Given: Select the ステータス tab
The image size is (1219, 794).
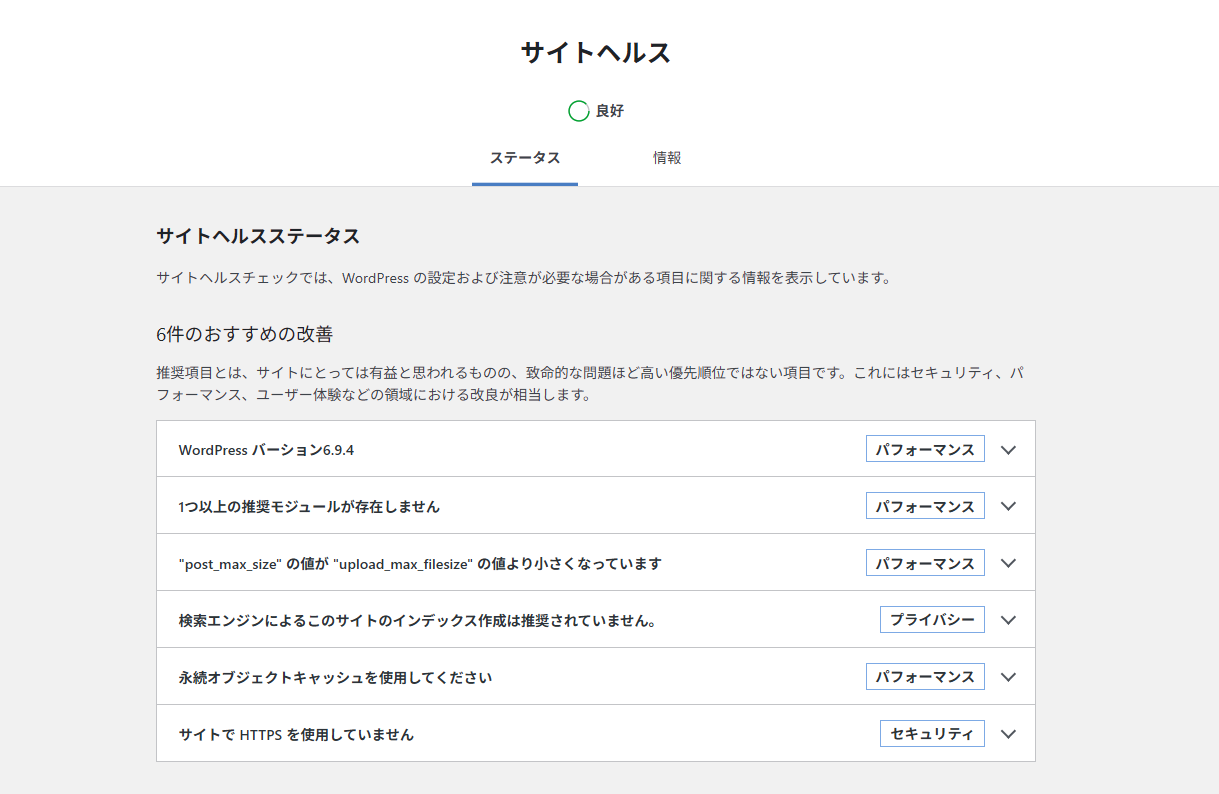Looking at the screenshot, I should tap(525, 158).
